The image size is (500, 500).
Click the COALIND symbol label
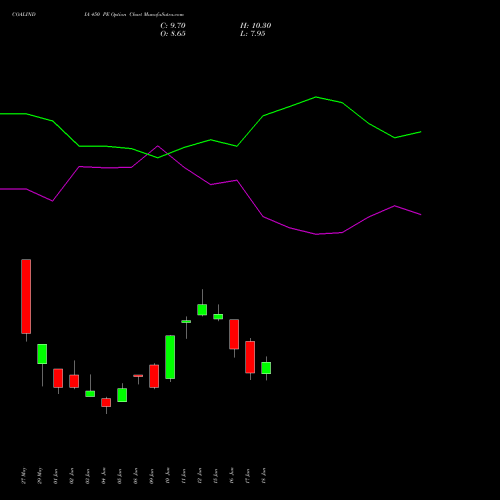[x=24, y=15]
